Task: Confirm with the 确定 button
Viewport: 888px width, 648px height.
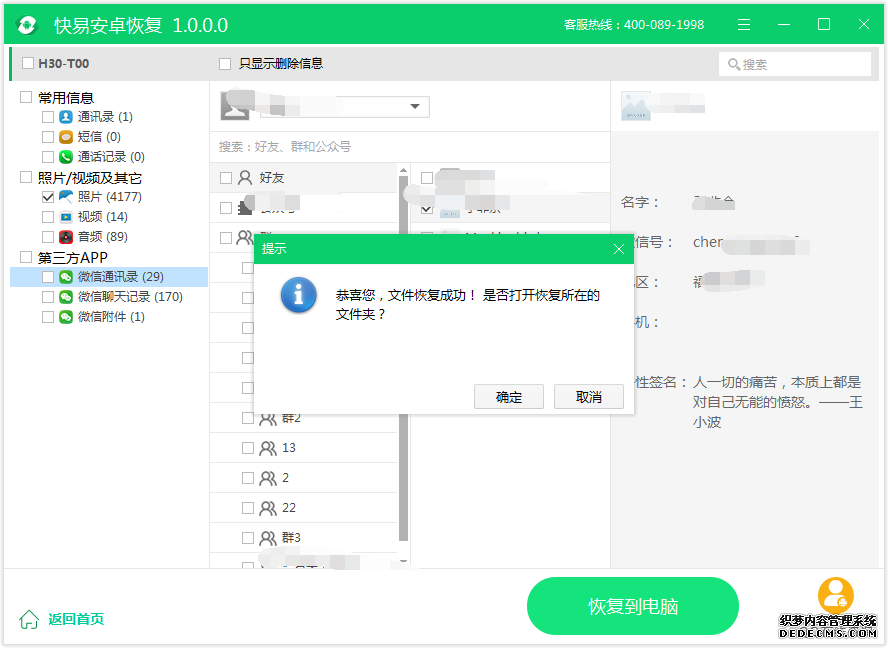Action: click(509, 397)
